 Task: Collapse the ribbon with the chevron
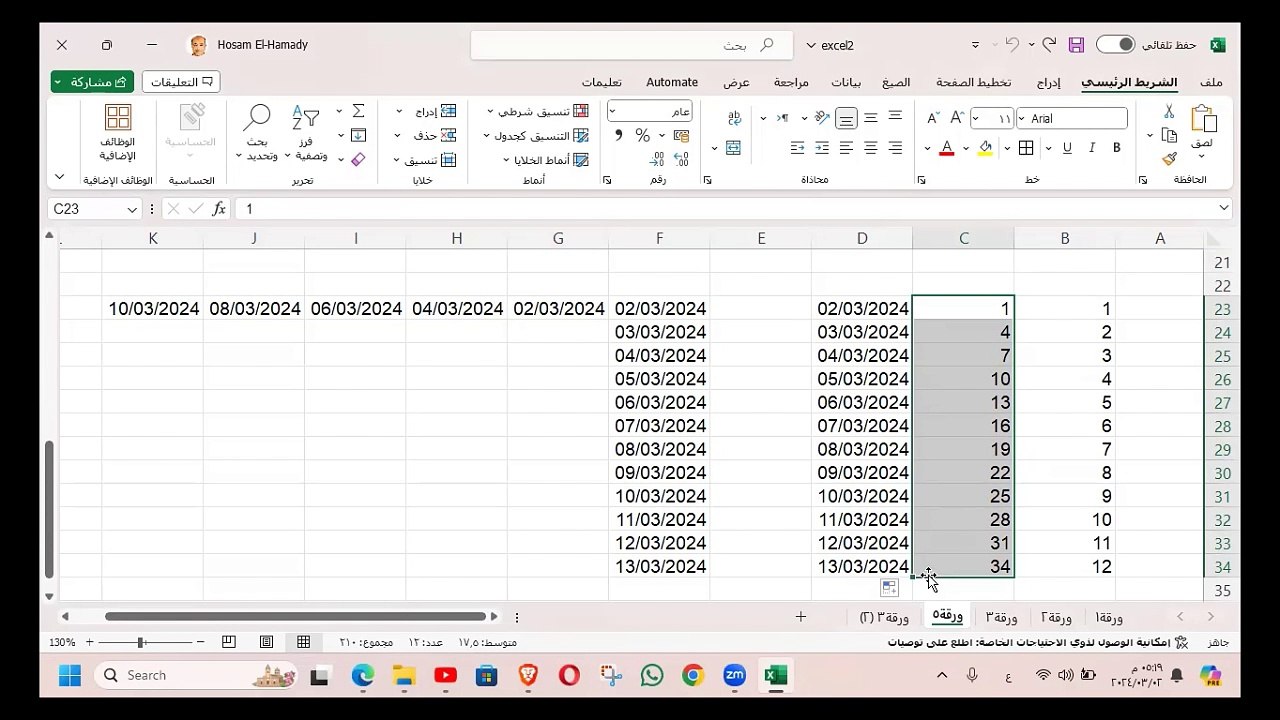coord(59,176)
